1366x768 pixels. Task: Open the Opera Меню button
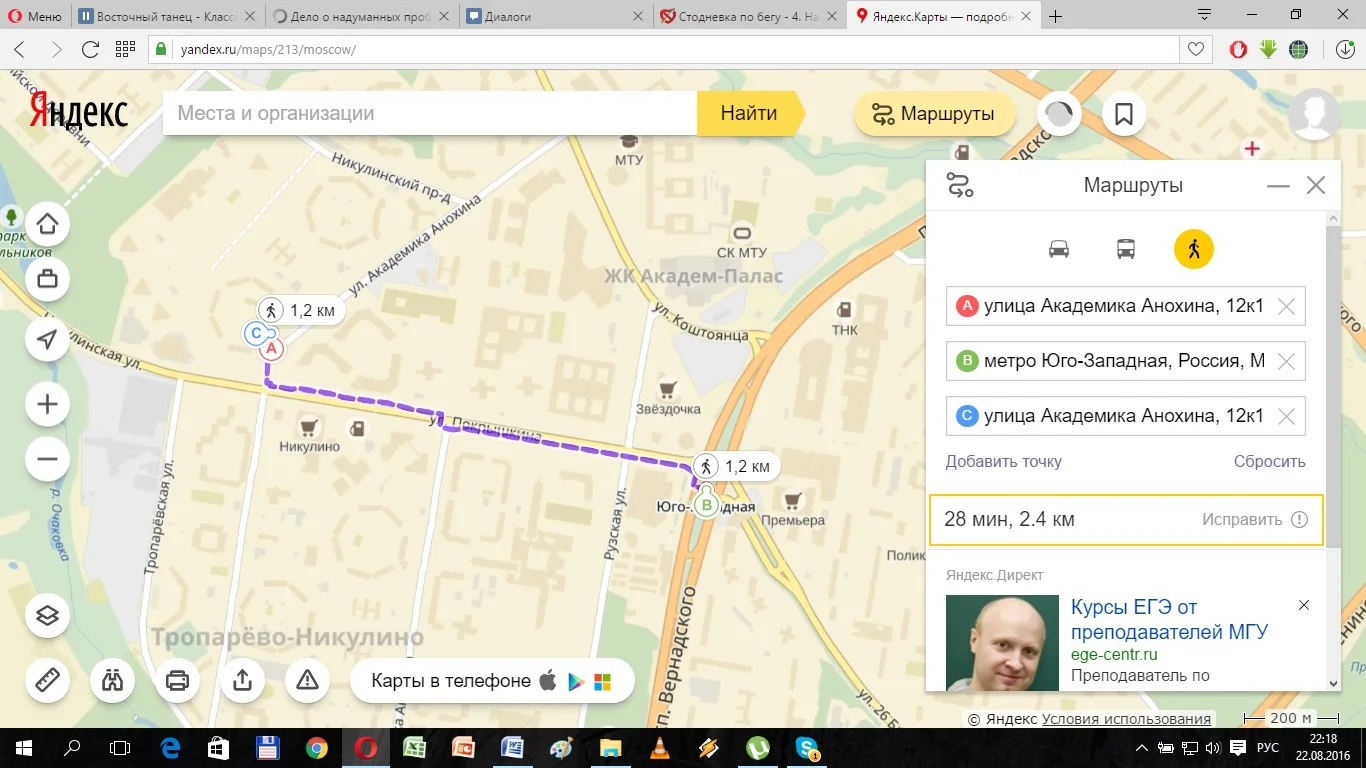[x=35, y=16]
